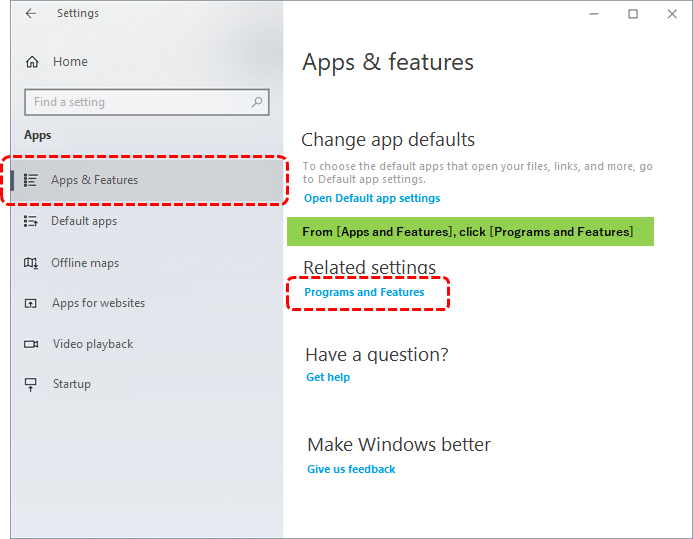Click Open Default app settings link
Viewport: 693px width, 539px height.
(x=372, y=198)
